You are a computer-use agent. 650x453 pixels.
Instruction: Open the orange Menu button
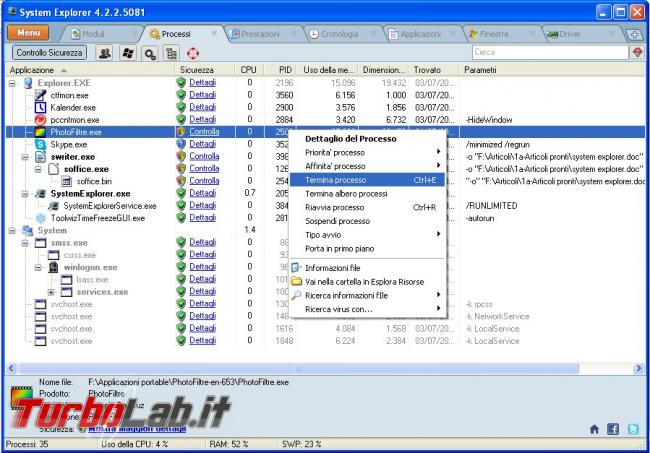[x=28, y=33]
